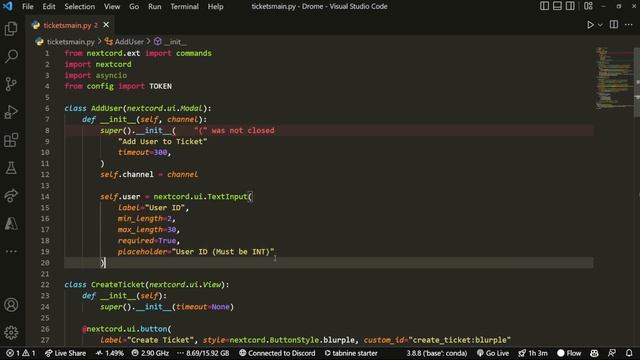This screenshot has width=640, height=360.
Task: Open the Accounts menu
Action: click(x=11, y=305)
